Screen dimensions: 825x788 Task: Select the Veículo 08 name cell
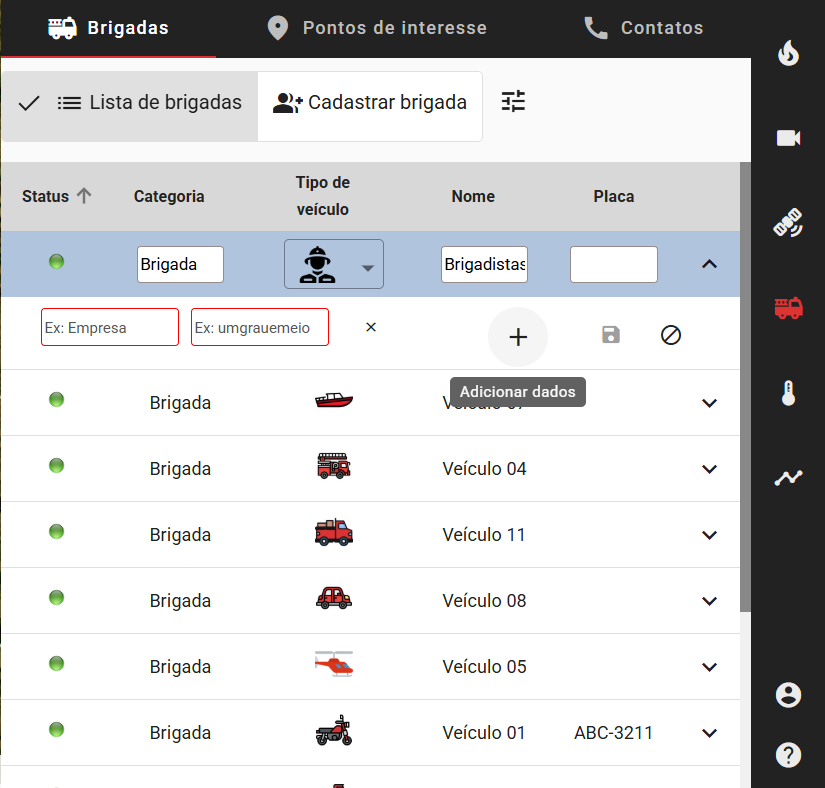coord(484,601)
